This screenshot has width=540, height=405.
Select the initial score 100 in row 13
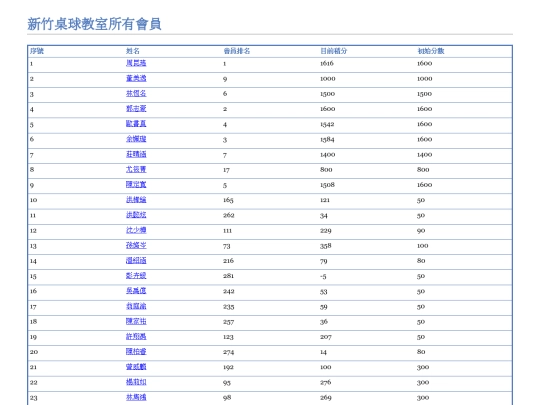[x=423, y=246]
